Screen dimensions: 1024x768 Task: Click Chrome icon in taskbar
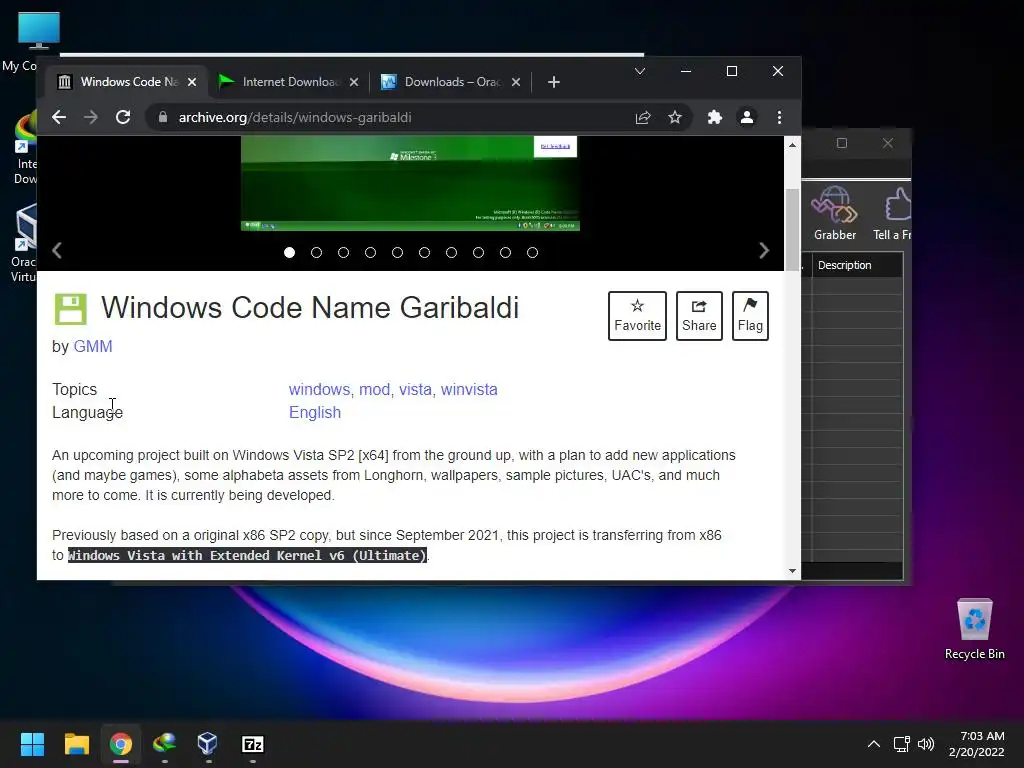click(x=121, y=744)
